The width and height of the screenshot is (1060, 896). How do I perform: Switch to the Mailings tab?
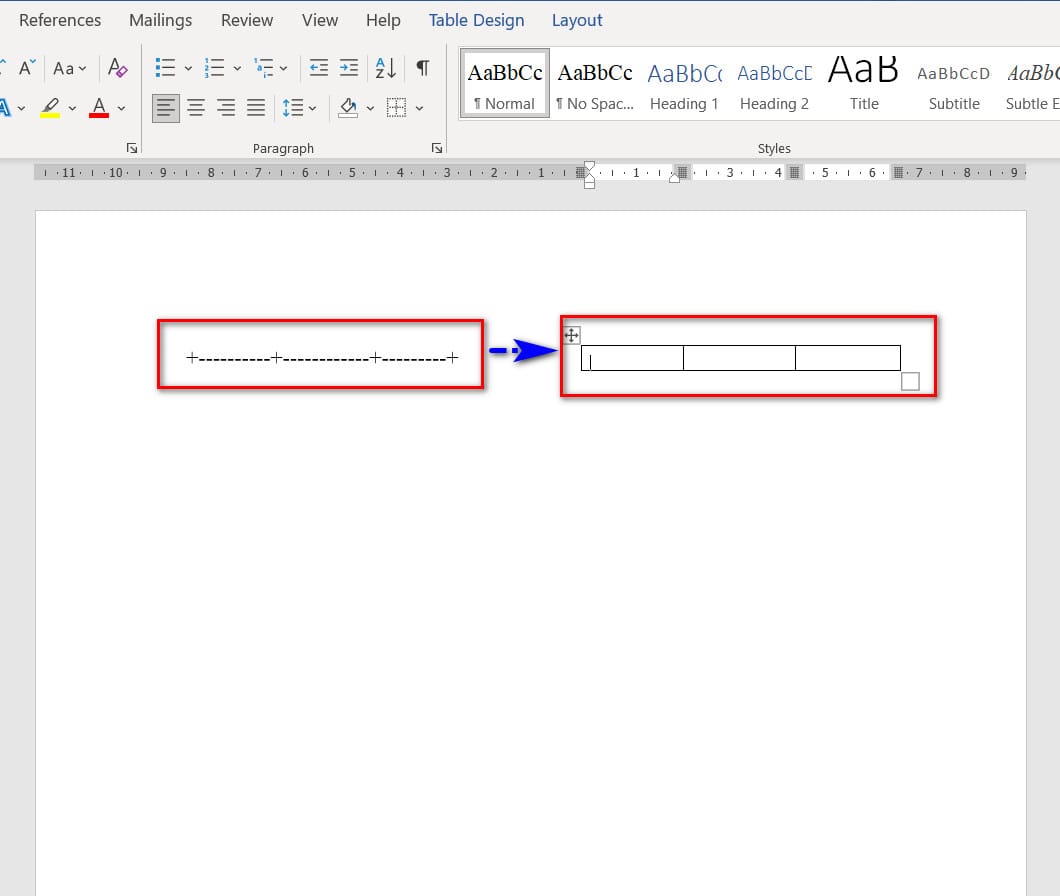[x=160, y=20]
